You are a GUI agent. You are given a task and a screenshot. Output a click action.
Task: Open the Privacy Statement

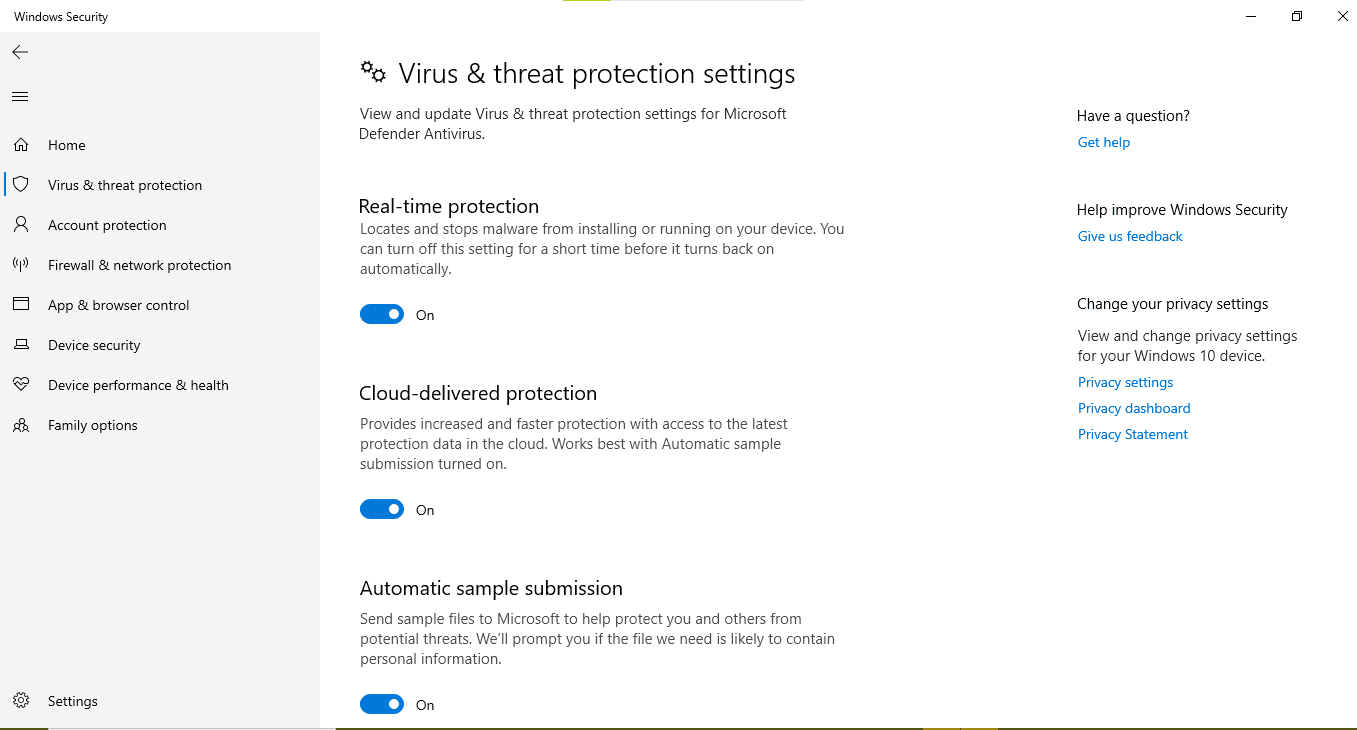[x=1132, y=433]
